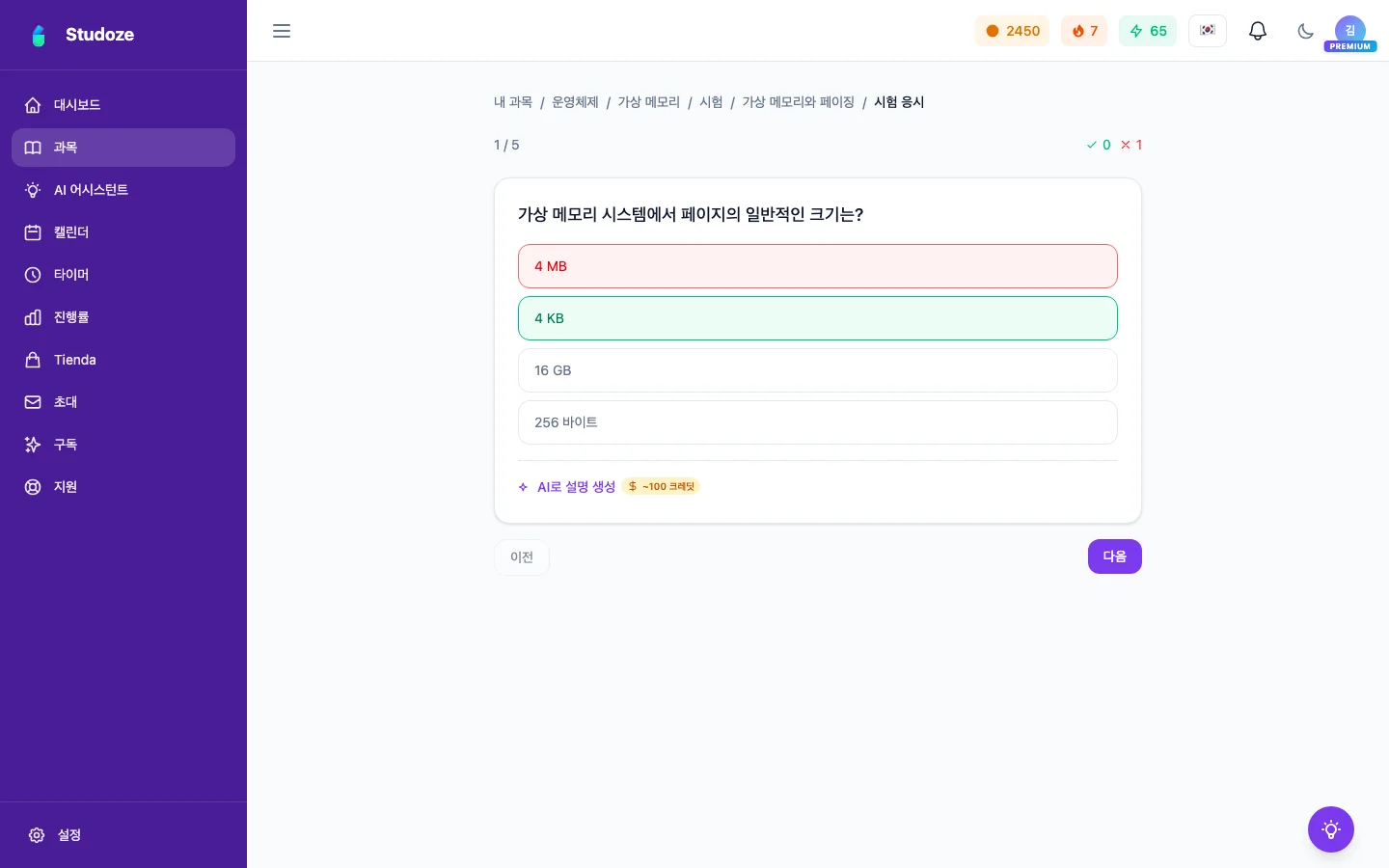Select the 4 MB answer option
The width and height of the screenshot is (1389, 868).
[x=818, y=266]
